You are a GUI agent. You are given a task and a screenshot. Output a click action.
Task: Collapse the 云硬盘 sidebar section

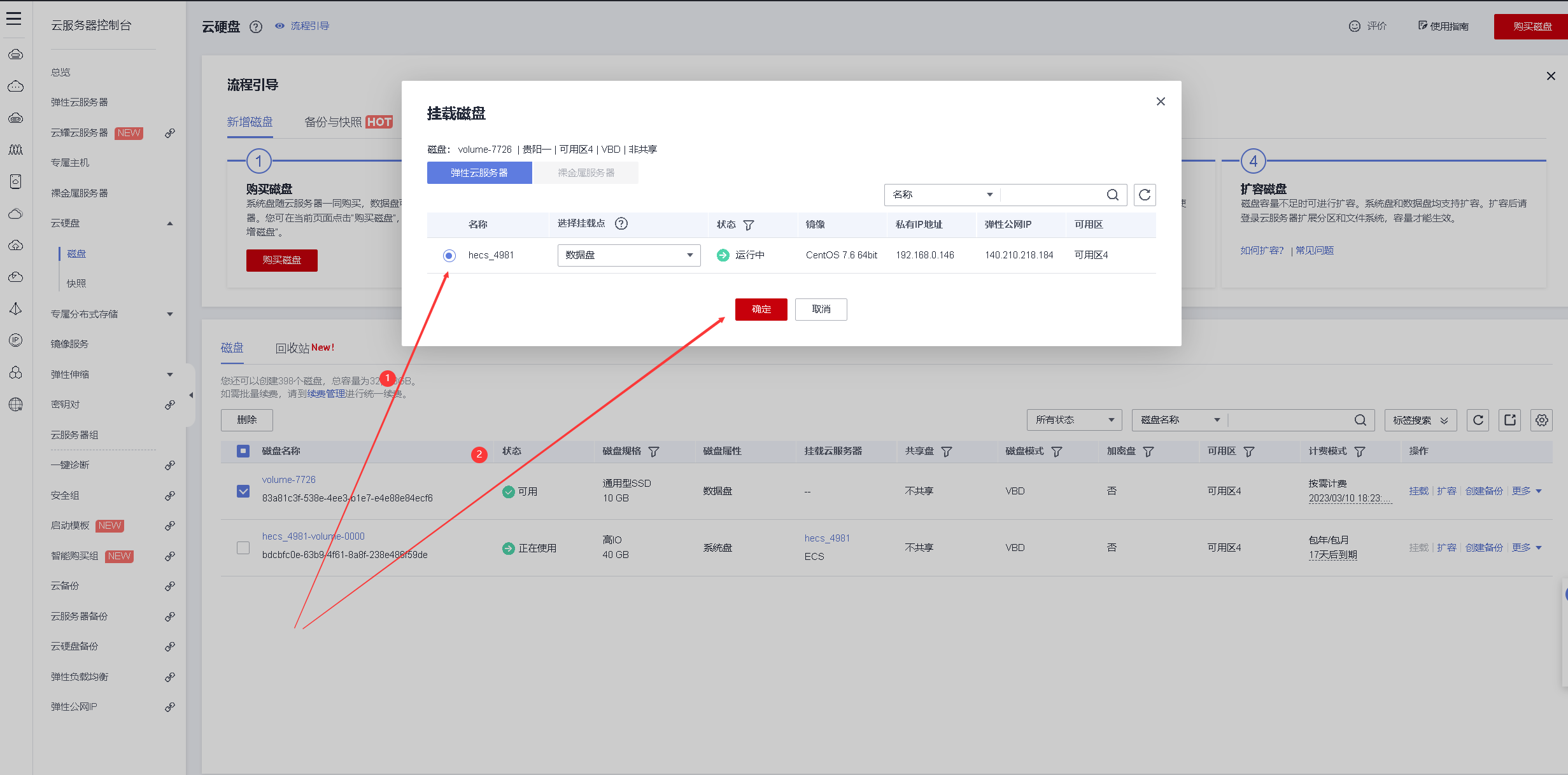click(169, 223)
